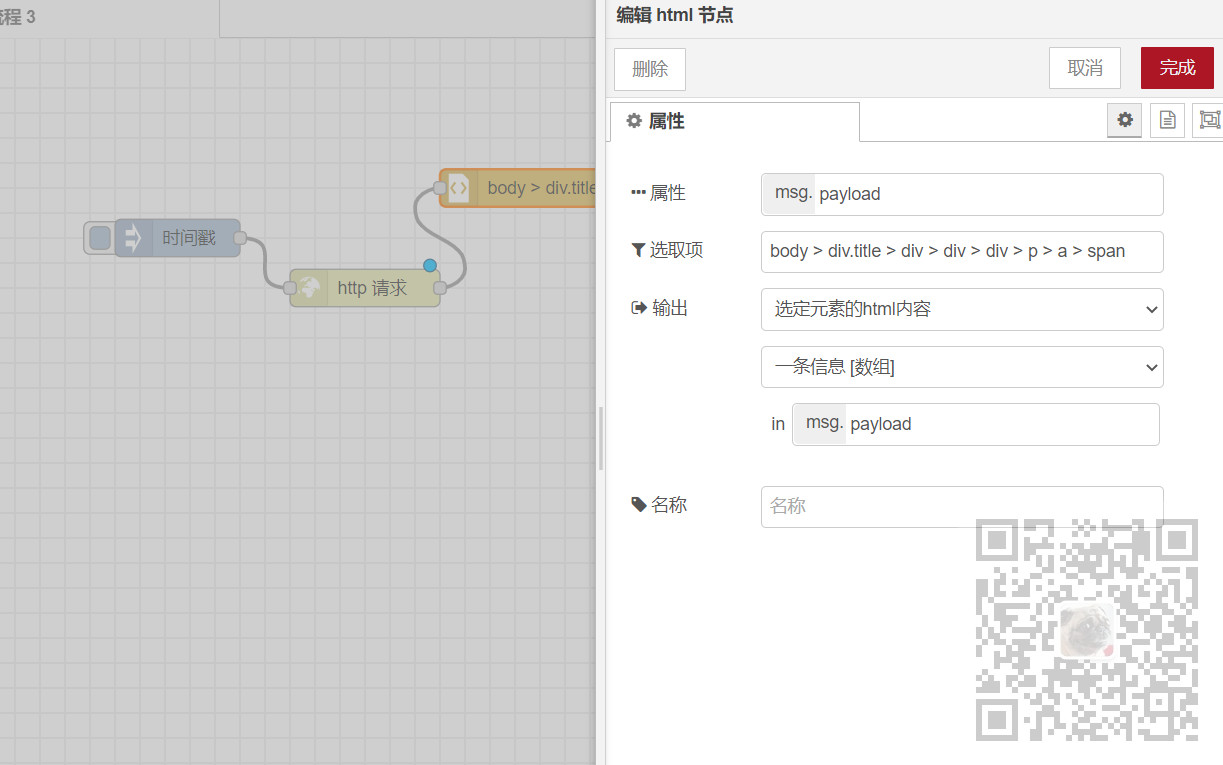Open node properties gear icon tab
1223x765 pixels.
pyautogui.click(x=1125, y=120)
